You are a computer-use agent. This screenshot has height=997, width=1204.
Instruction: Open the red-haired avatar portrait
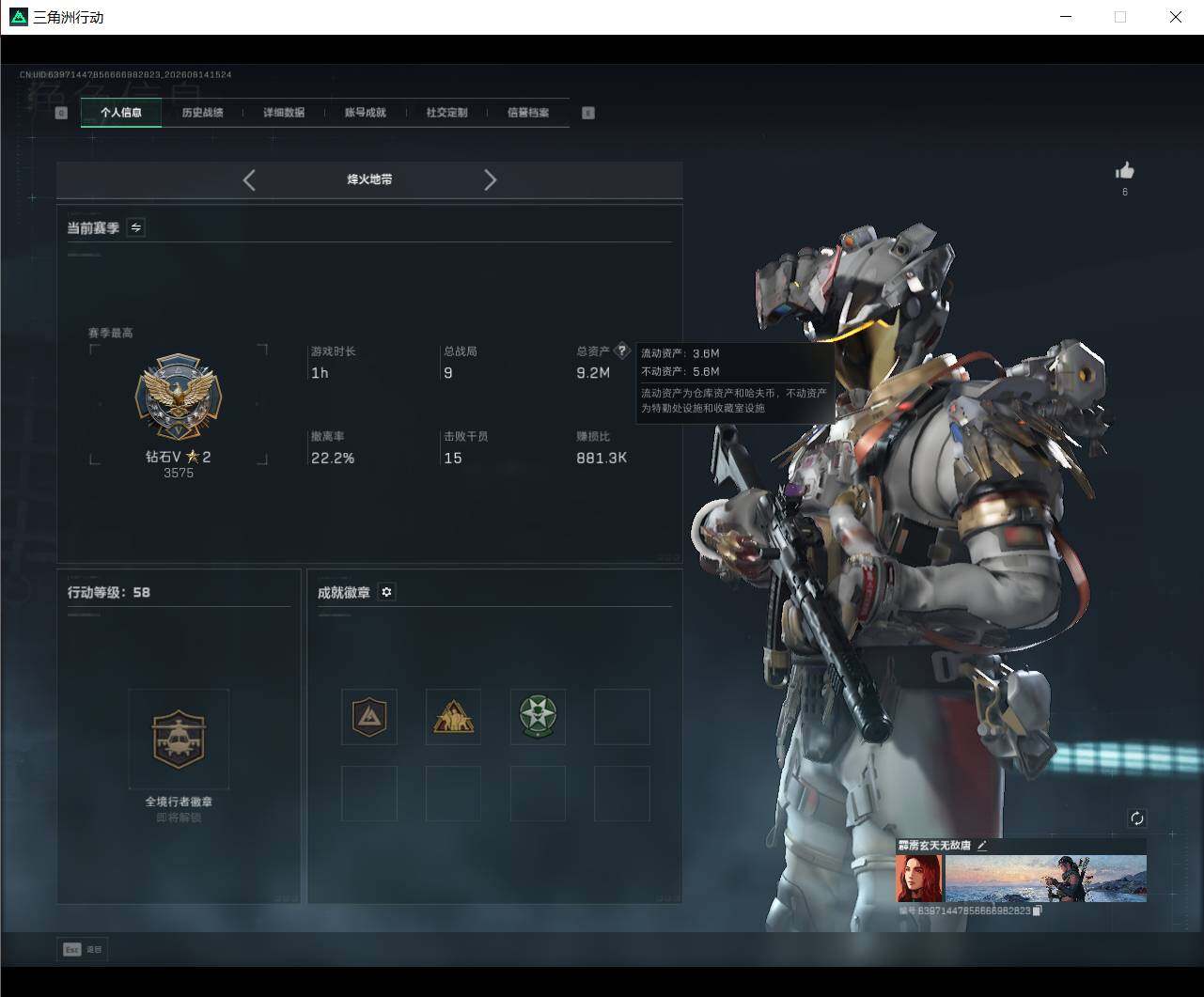tap(919, 879)
